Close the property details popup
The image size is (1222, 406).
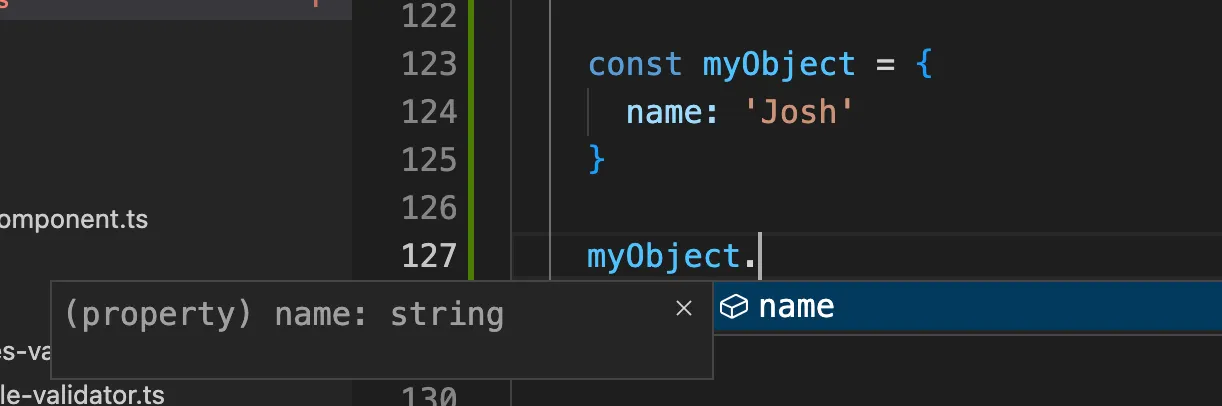684,308
